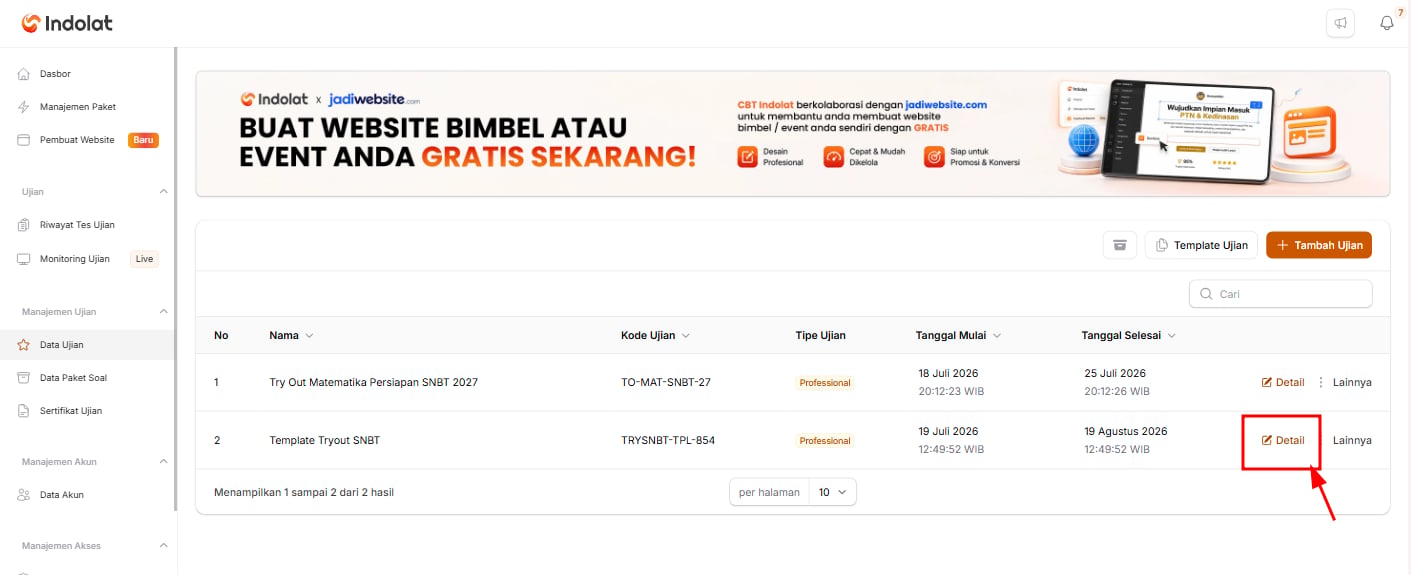This screenshot has height=575, width=1411.
Task: Open the announcements megaphone icon
Action: [1340, 23]
